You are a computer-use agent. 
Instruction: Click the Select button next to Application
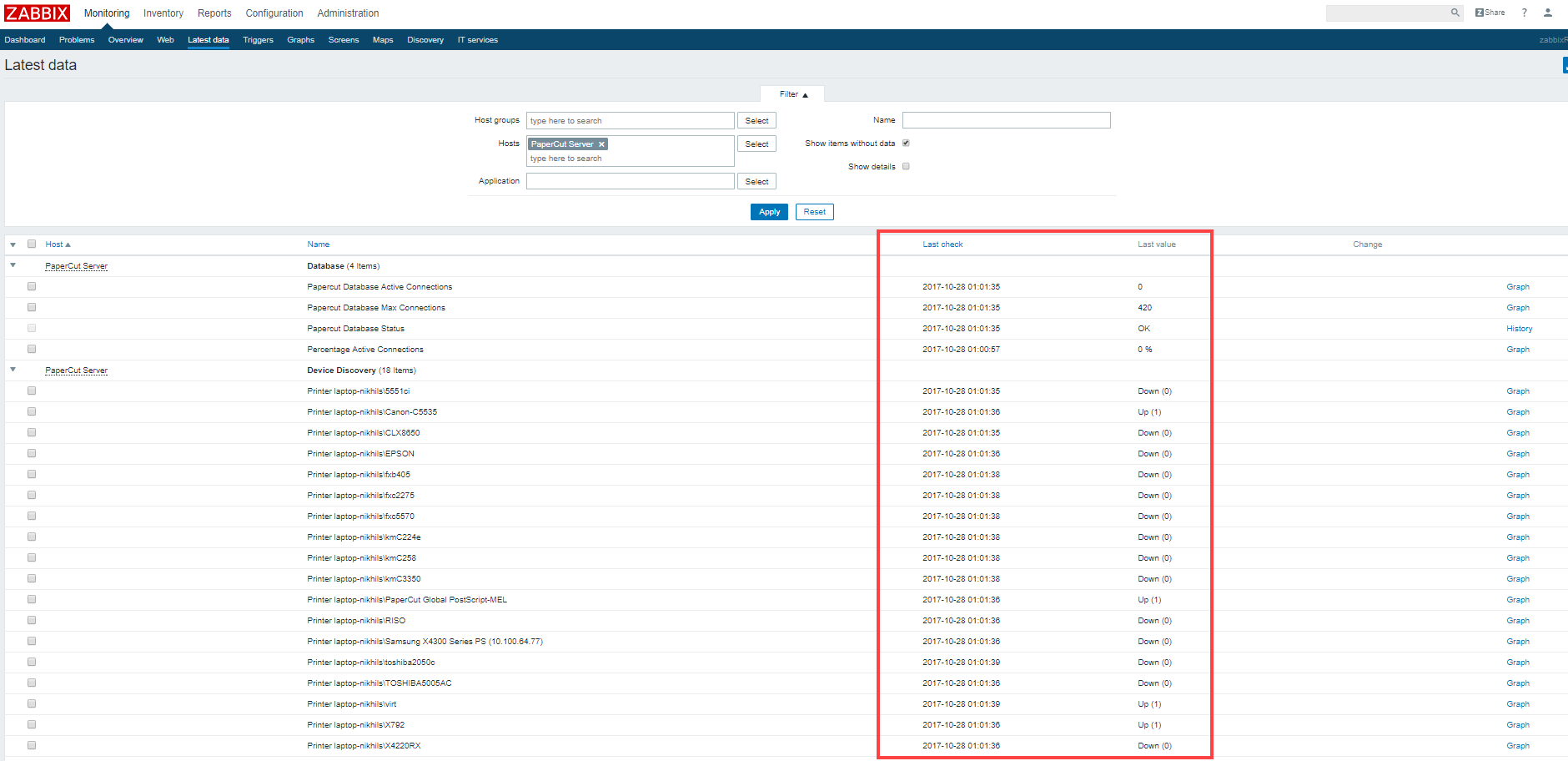click(x=756, y=181)
